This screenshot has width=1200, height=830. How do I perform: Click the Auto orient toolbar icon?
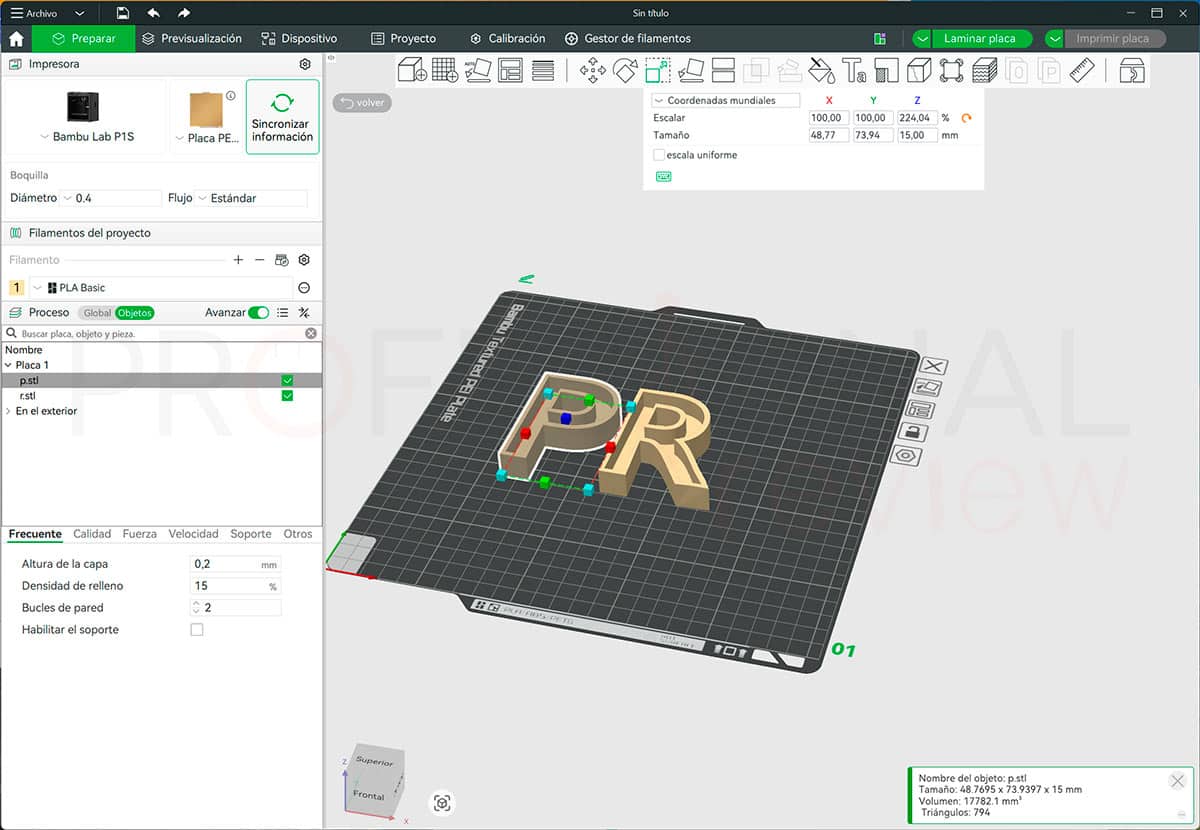478,70
